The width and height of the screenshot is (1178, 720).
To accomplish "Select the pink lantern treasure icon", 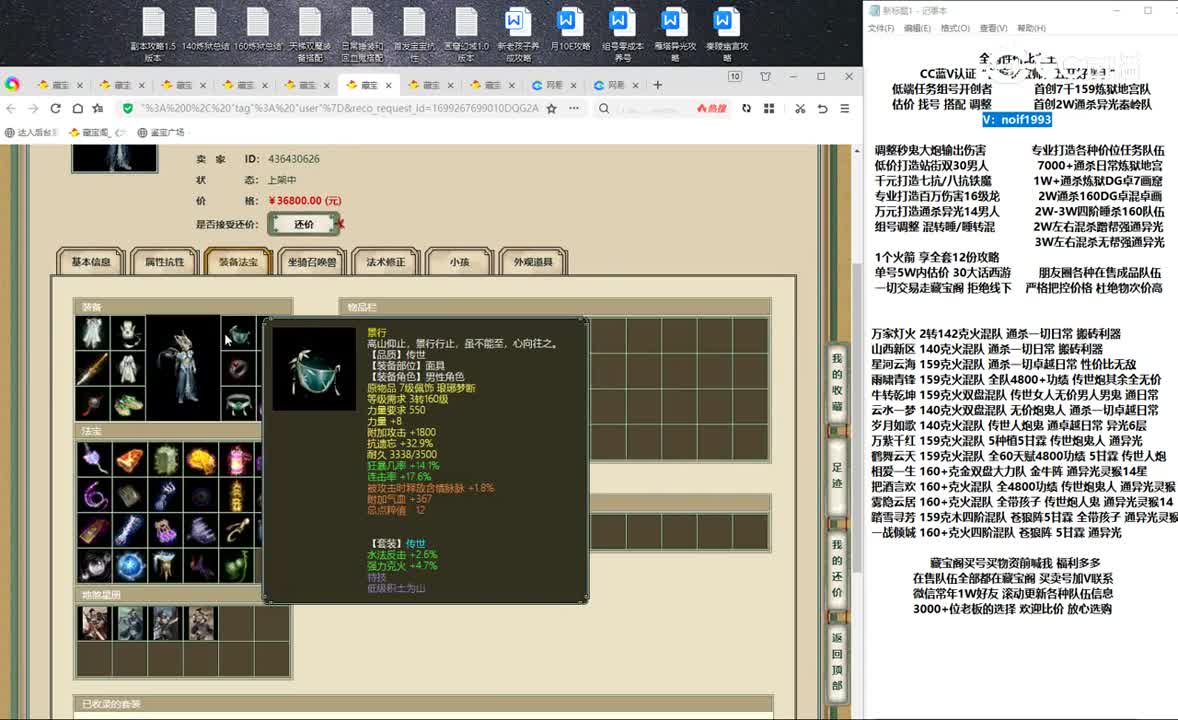I will coord(237,459).
